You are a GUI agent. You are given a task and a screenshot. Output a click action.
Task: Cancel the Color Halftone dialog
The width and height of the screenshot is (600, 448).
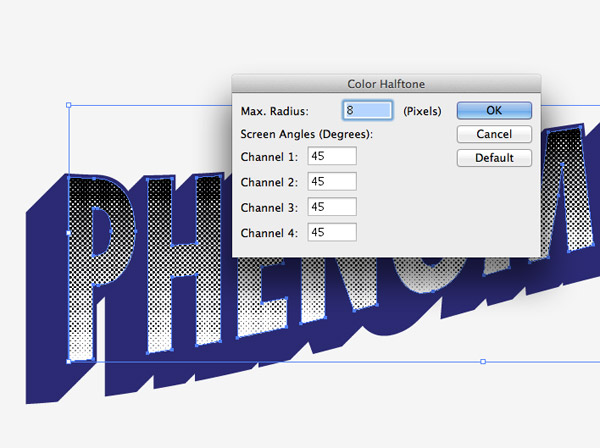coord(494,134)
